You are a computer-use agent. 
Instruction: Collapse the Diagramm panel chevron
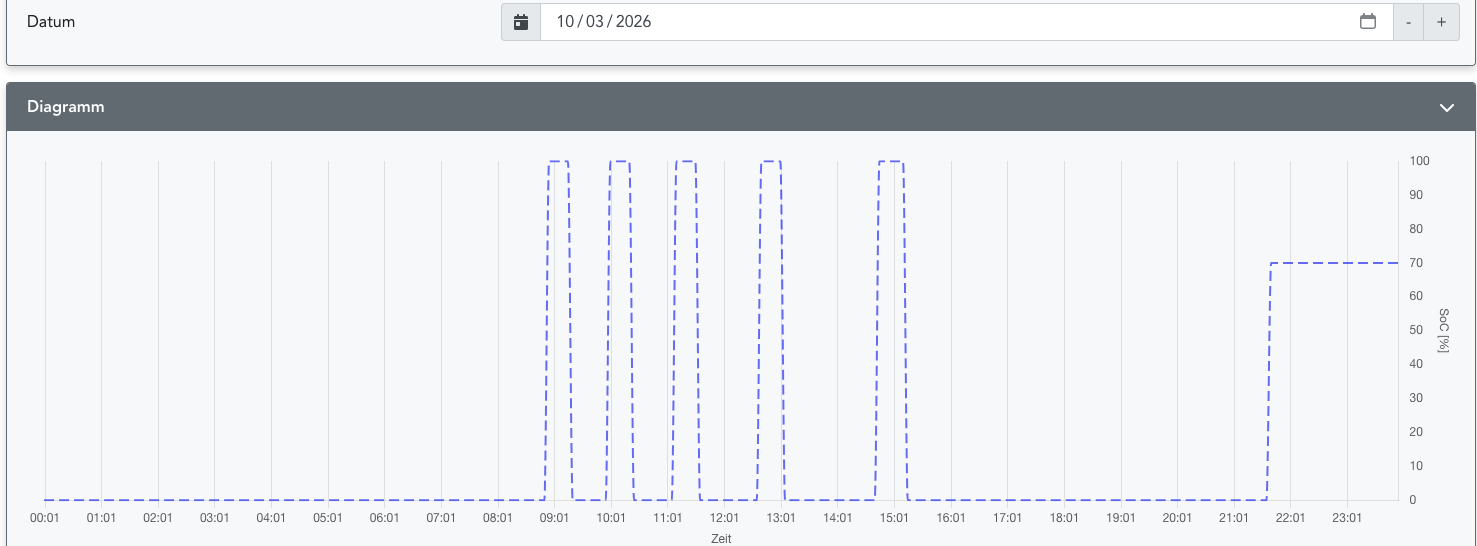coord(1446,107)
